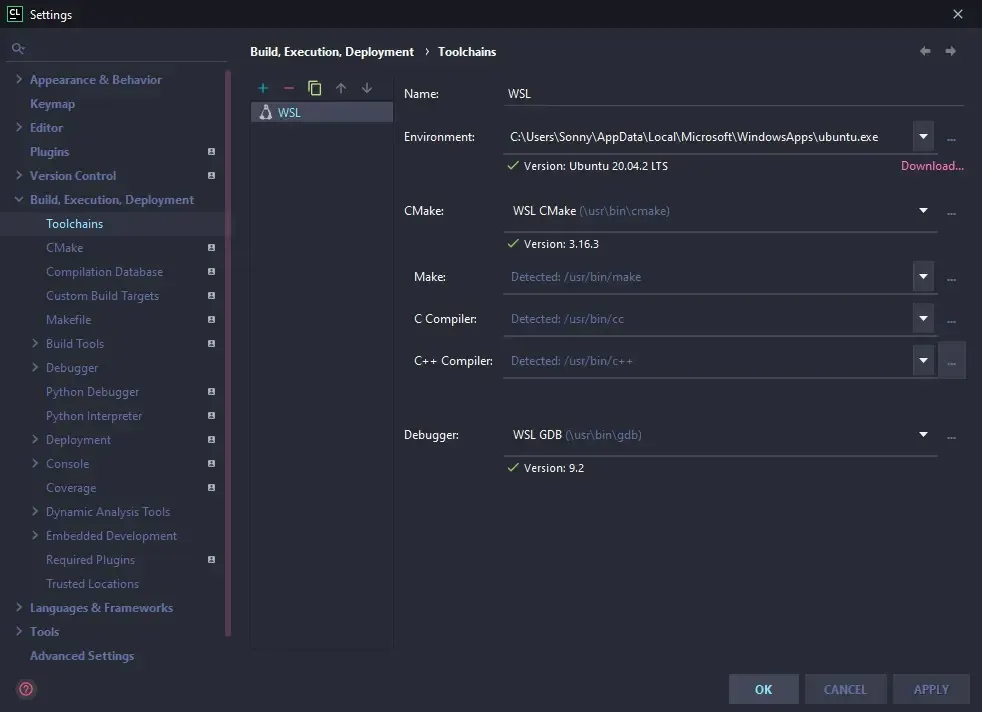
Task: Move toolchain down with down arrow
Action: click(x=367, y=88)
